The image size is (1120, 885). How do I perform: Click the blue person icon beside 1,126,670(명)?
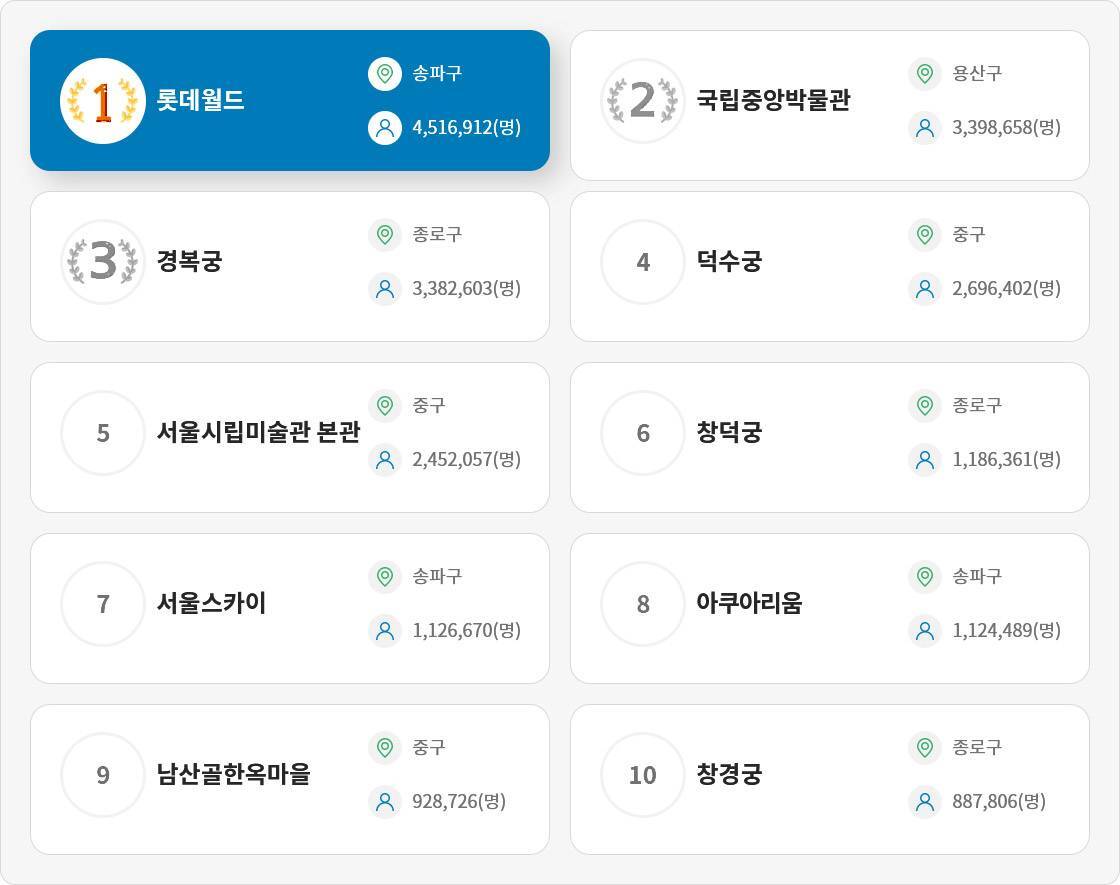(x=385, y=631)
